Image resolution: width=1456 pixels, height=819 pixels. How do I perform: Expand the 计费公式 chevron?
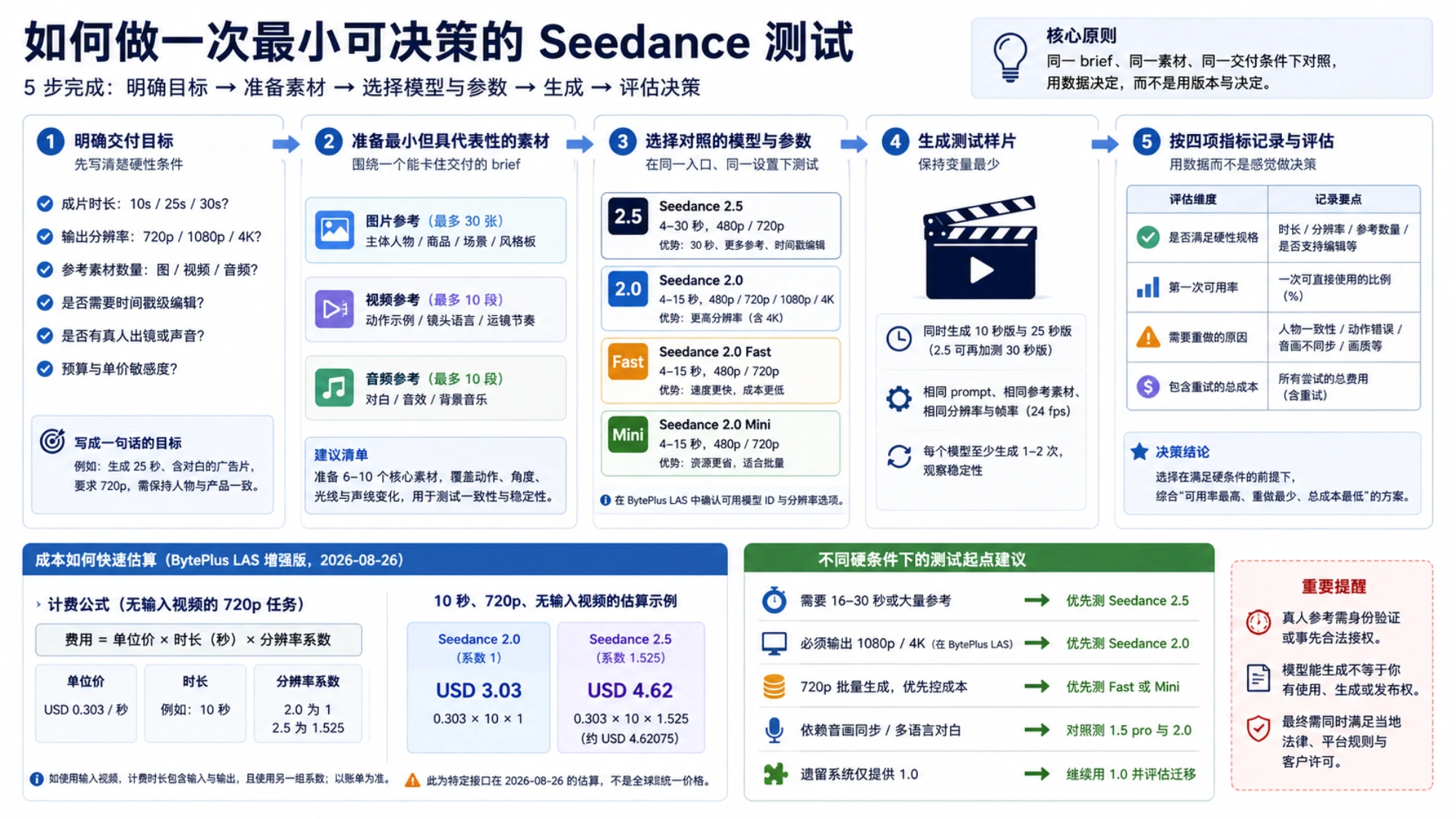point(39,604)
